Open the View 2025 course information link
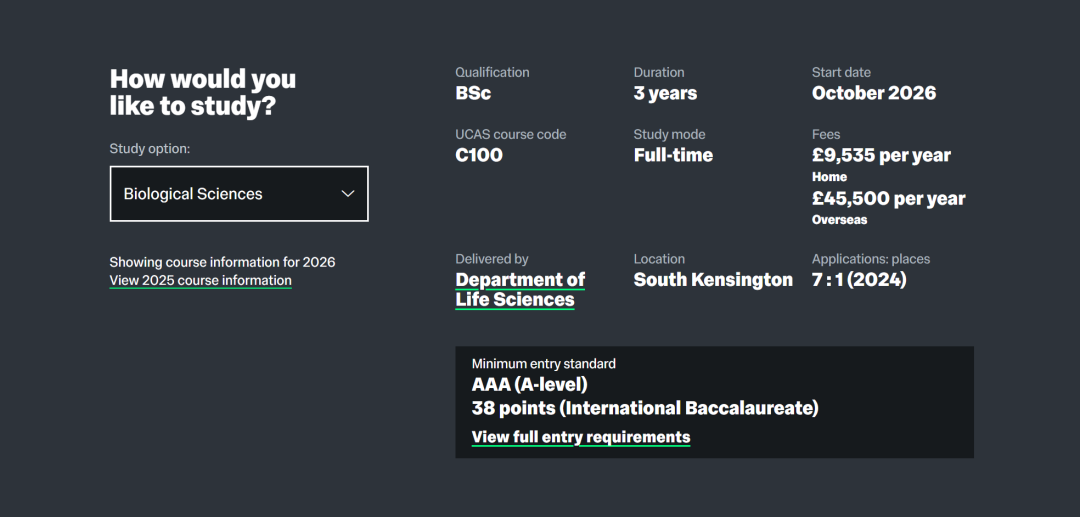 click(x=200, y=281)
